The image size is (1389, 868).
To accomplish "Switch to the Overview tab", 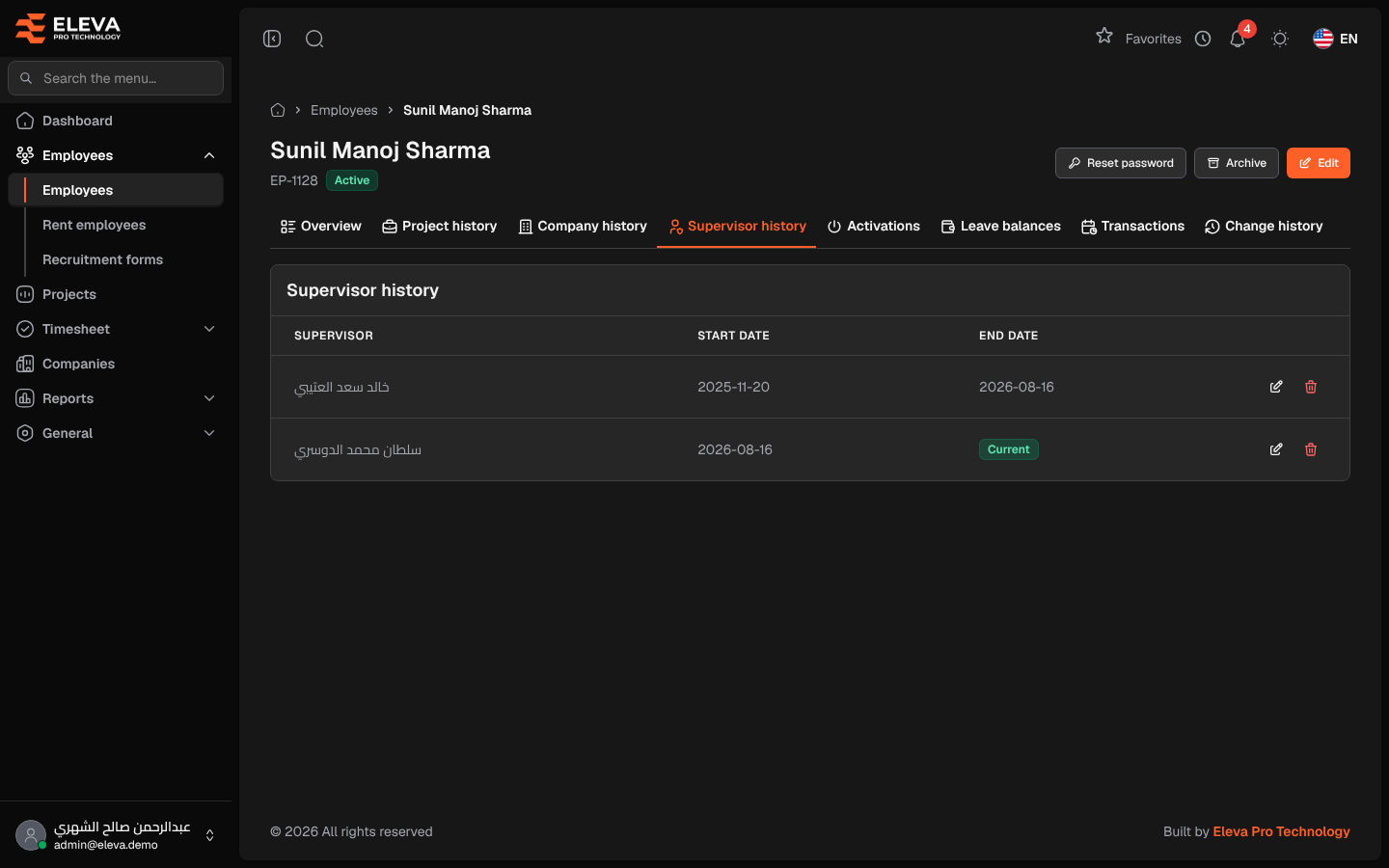I will (x=321, y=227).
